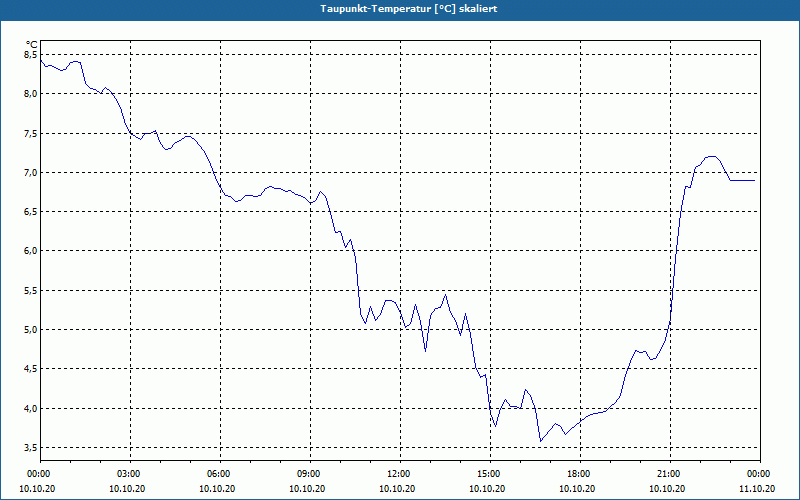Image resolution: width=800 pixels, height=500 pixels.
Task: Click the 10.10.20 date under 21:00
Action: click(x=667, y=489)
